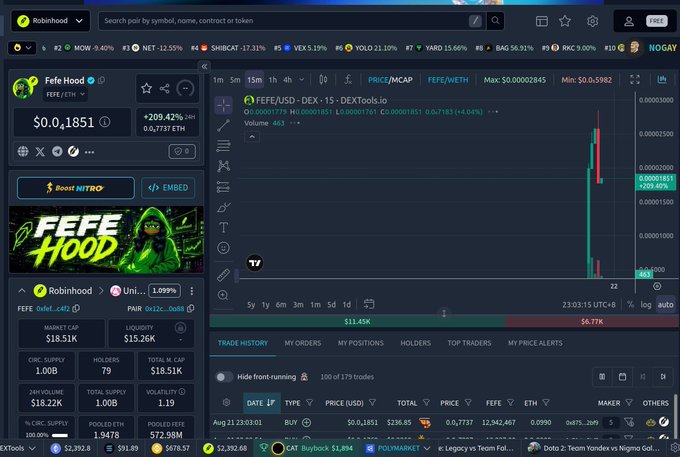The height and width of the screenshot is (457, 680).
Task: Select the text annotation tool
Action: pos(223,227)
